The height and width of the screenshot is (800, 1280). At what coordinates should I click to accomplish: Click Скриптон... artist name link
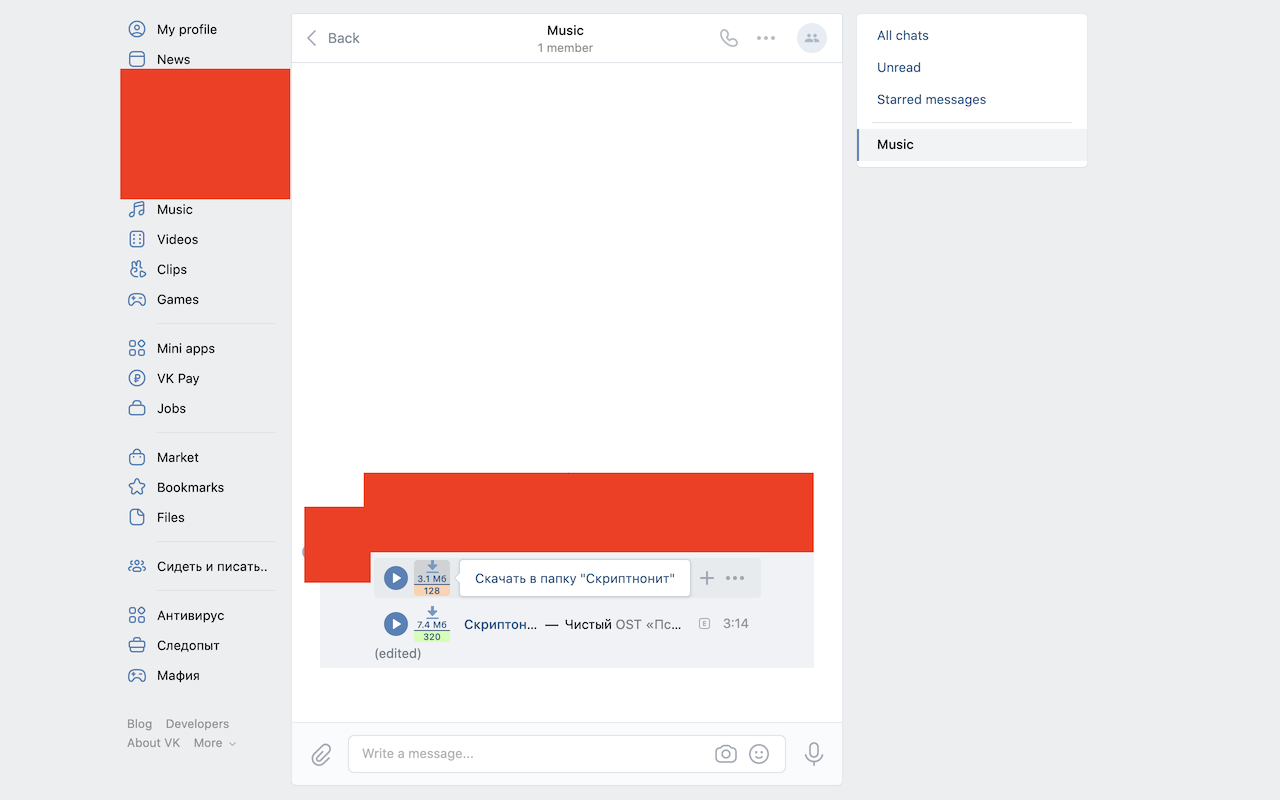click(500, 624)
